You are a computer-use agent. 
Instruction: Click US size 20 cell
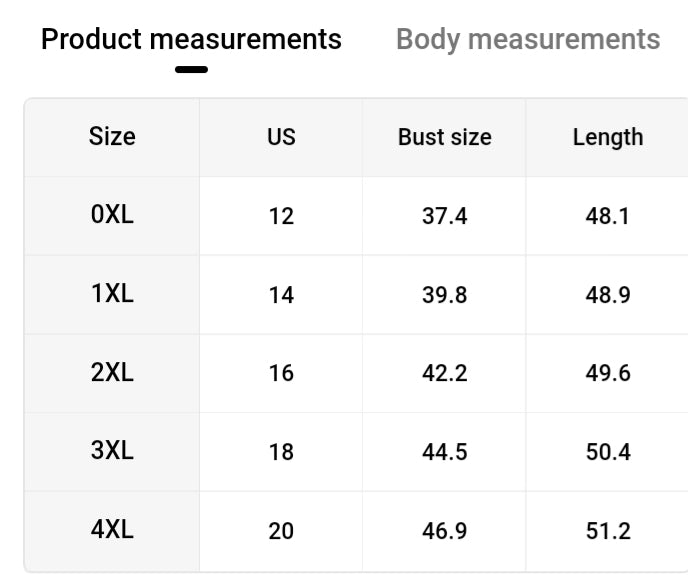point(281,531)
